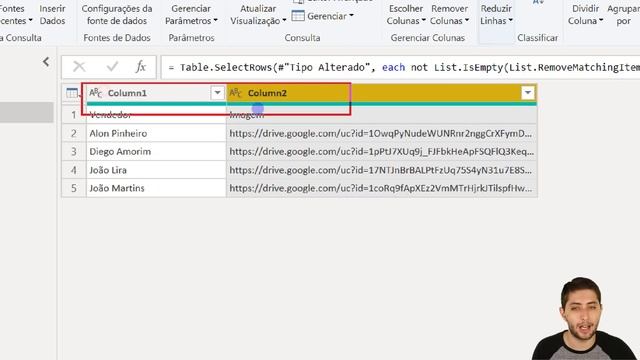This screenshot has height=360, width=640.
Task: Click Inserir Dados button
Action: click(52, 15)
